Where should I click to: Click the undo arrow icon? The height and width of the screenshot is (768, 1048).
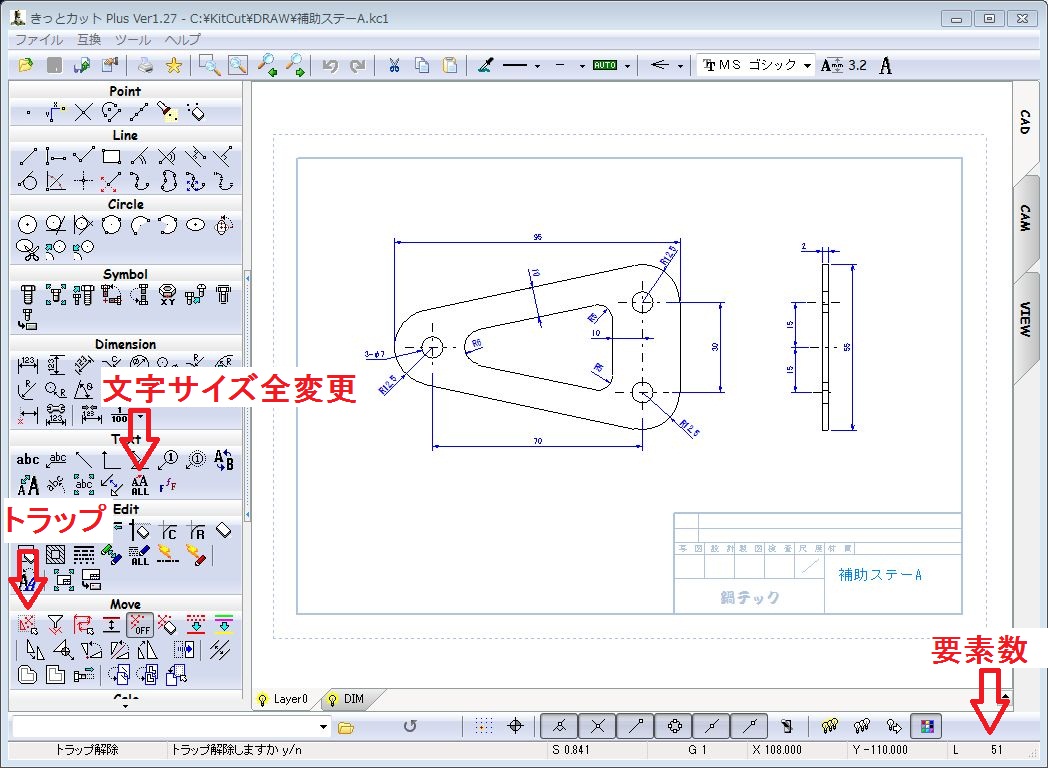(330, 65)
